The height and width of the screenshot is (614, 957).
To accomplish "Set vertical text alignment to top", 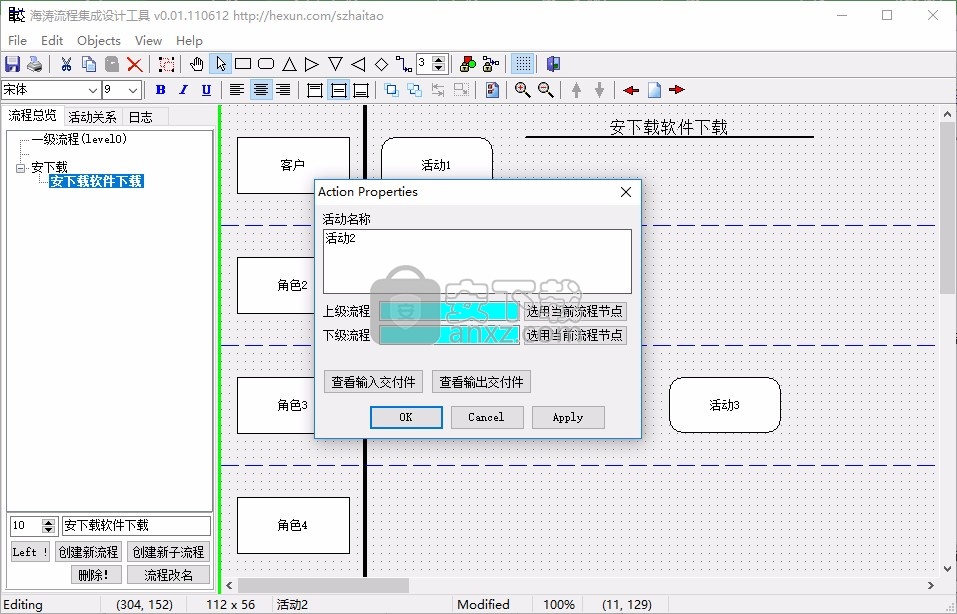I will coord(315,90).
